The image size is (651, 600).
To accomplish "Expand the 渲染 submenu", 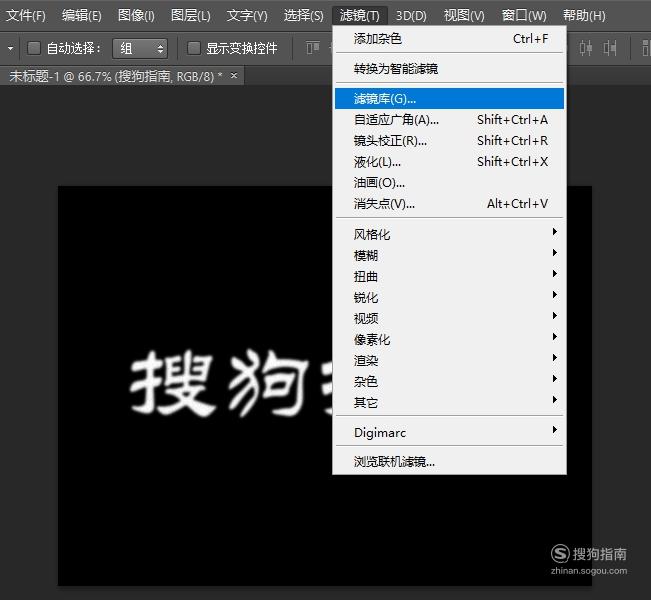I will [x=450, y=360].
